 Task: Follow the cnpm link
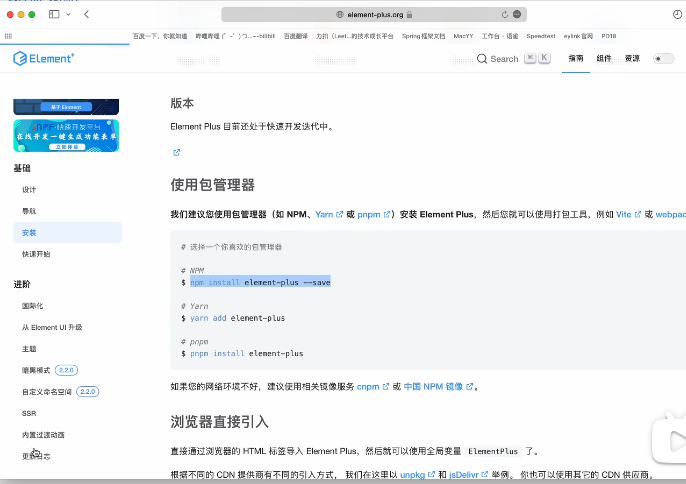[373, 386]
